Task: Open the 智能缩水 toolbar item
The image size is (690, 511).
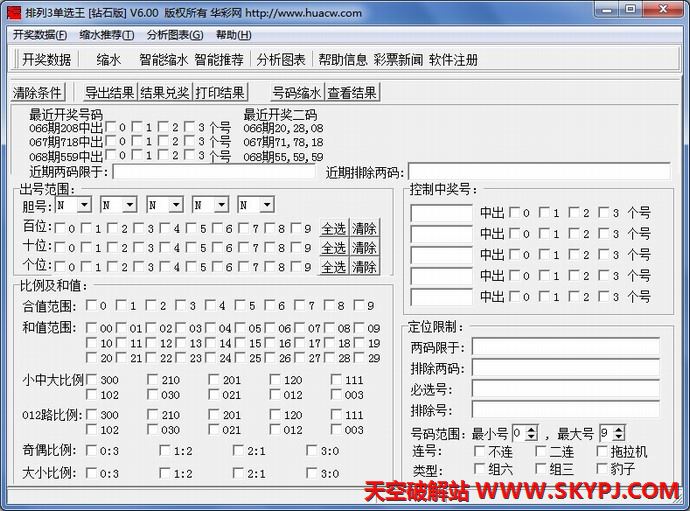Action: click(163, 60)
